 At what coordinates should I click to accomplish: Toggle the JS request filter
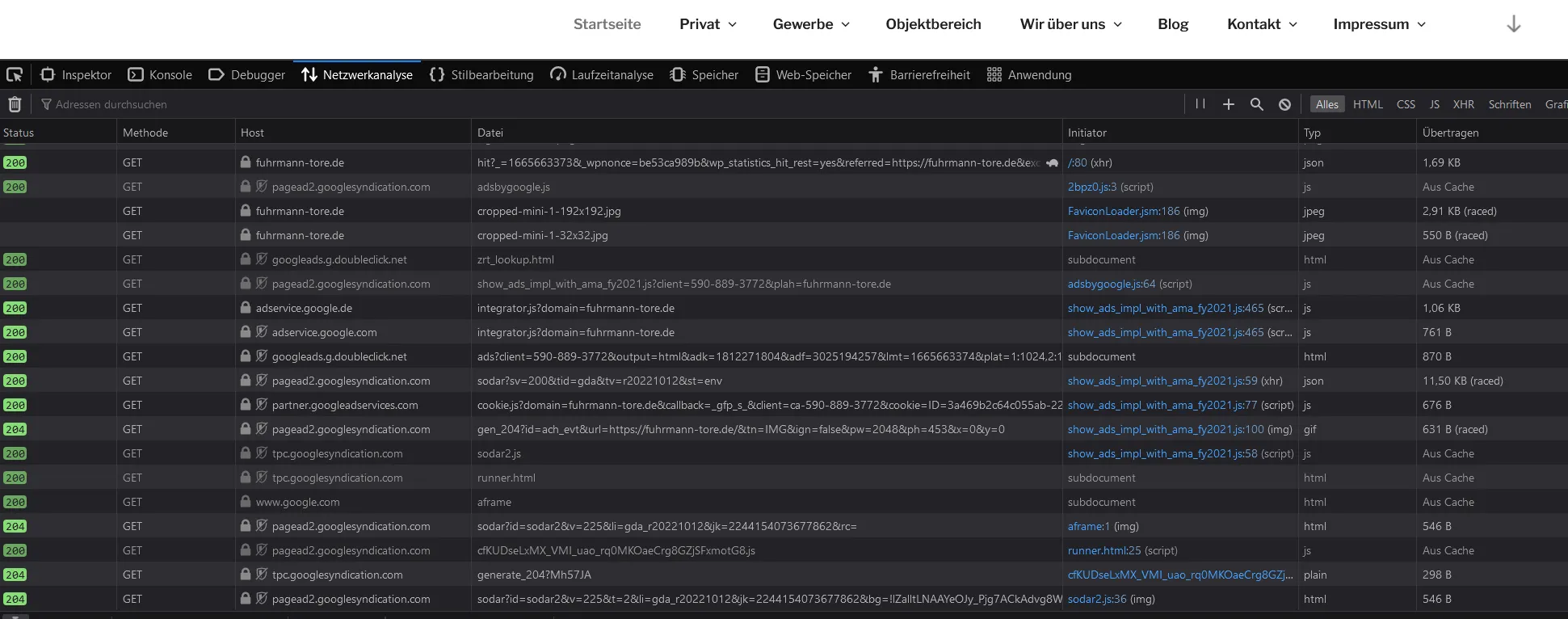click(x=1434, y=104)
